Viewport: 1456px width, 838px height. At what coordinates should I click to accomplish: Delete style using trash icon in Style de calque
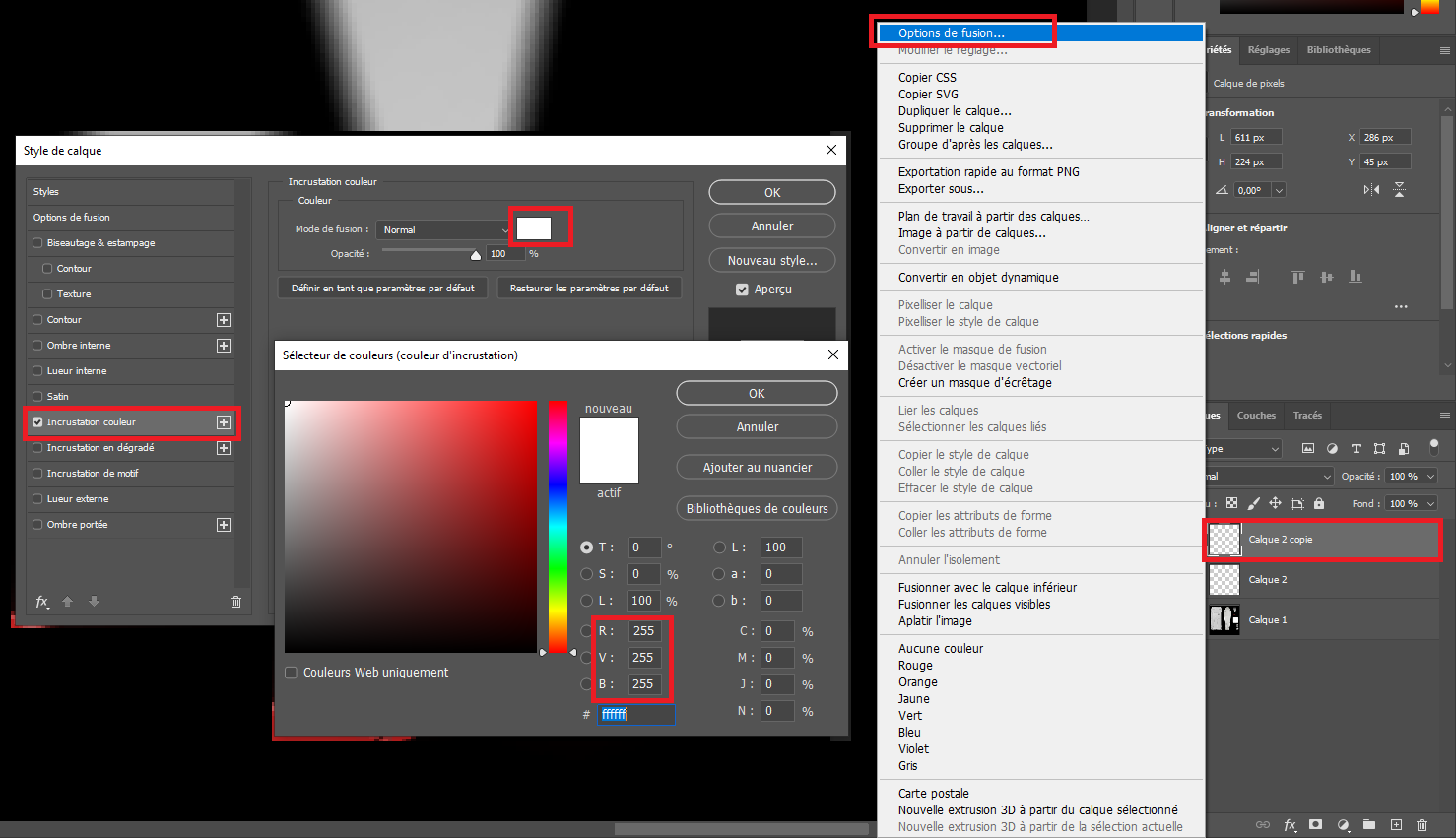[235, 602]
